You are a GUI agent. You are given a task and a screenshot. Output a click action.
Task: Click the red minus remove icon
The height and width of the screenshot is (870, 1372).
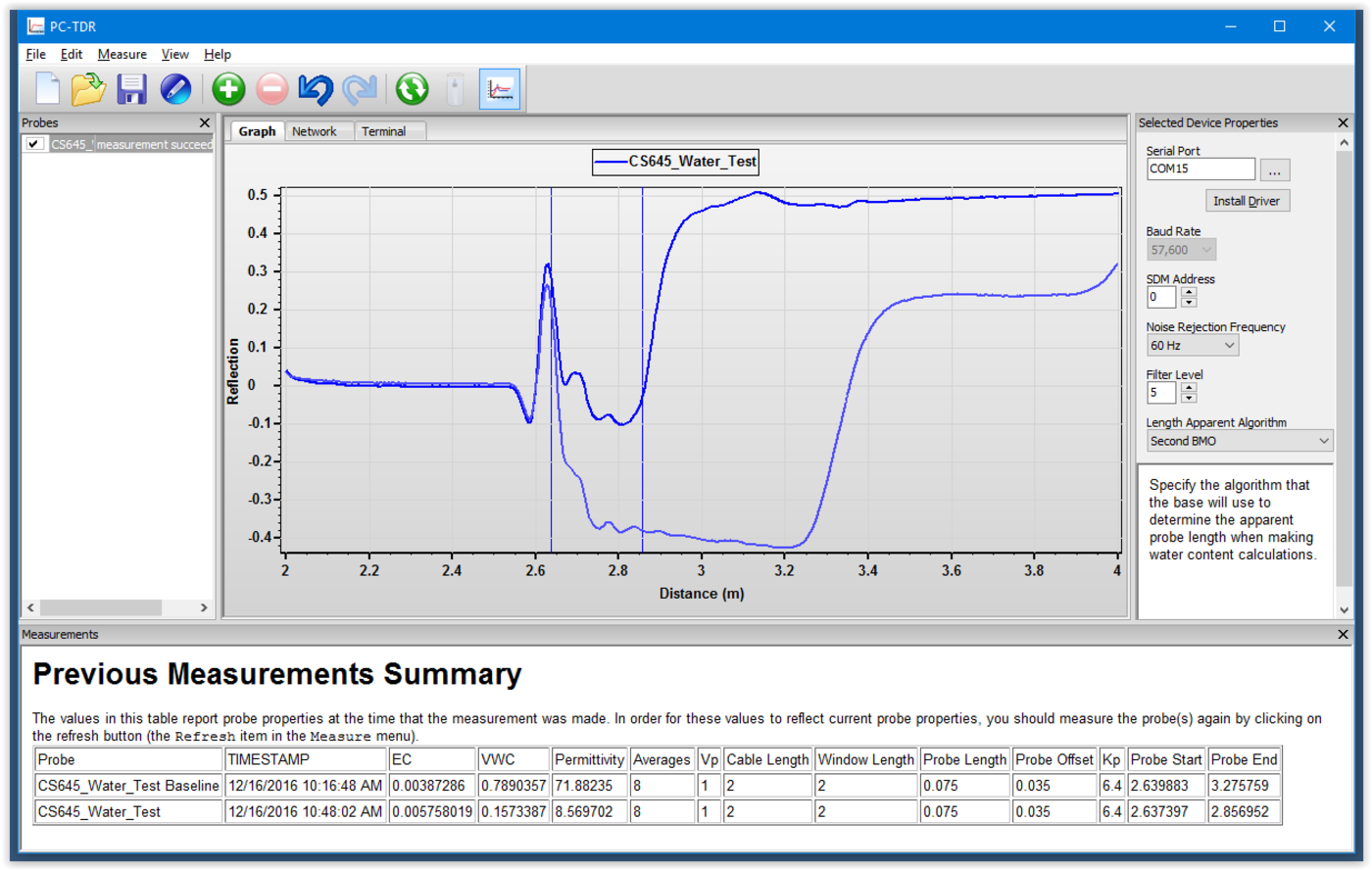pyautogui.click(x=272, y=89)
